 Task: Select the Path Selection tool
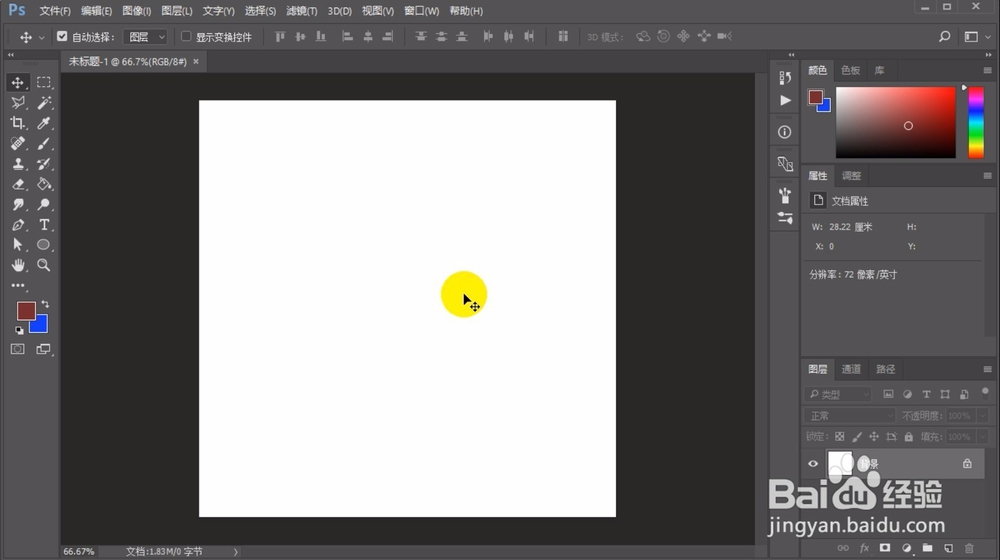pos(18,244)
